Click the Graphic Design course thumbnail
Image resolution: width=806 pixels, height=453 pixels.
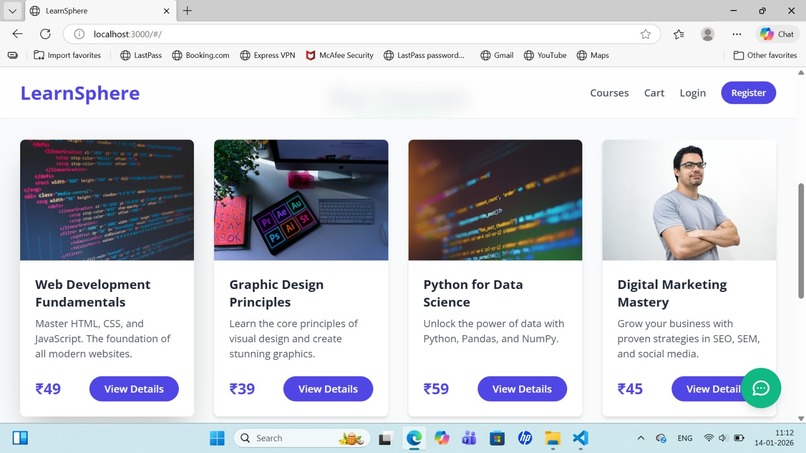[x=301, y=200]
